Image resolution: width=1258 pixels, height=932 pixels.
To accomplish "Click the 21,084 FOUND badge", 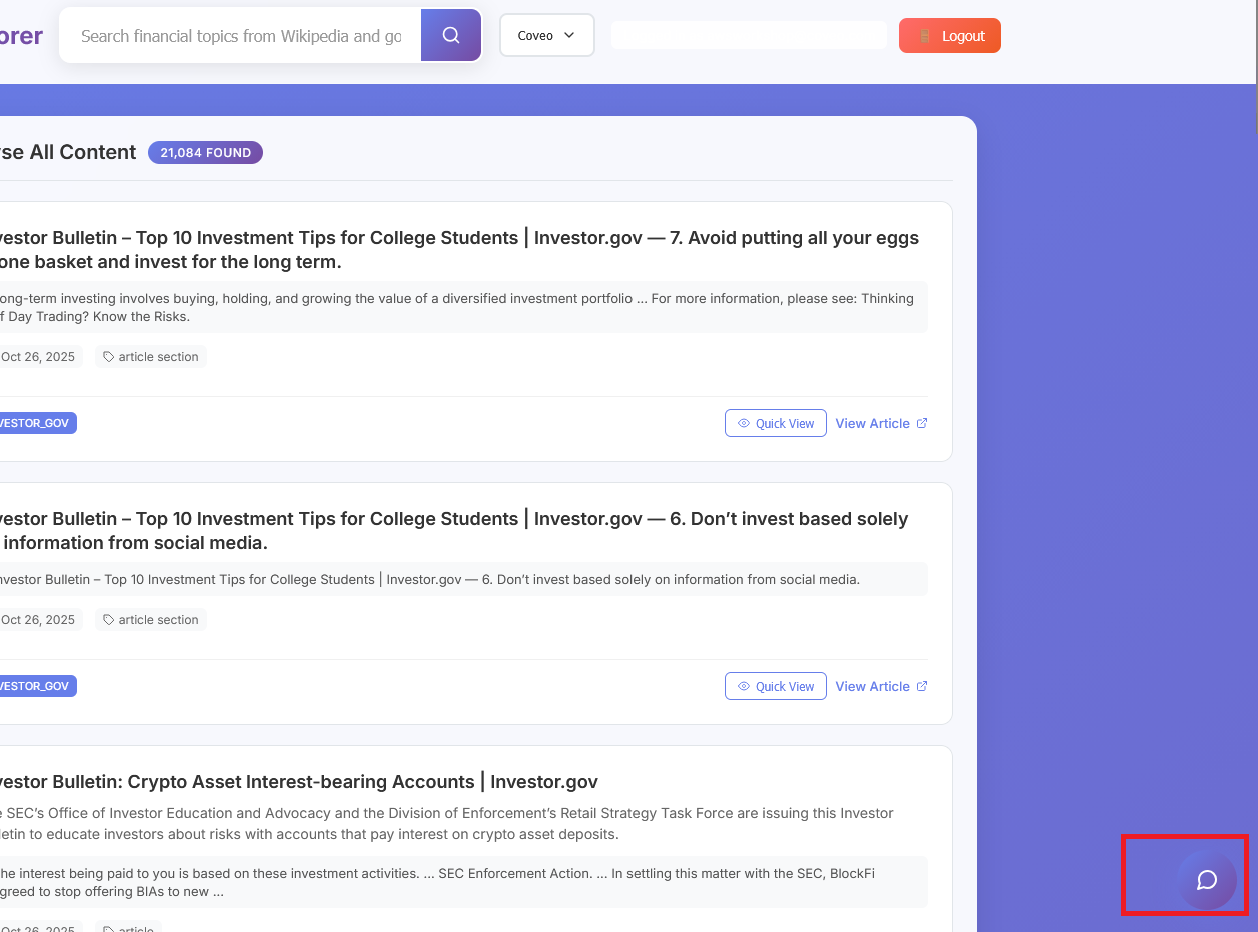I will 205,153.
